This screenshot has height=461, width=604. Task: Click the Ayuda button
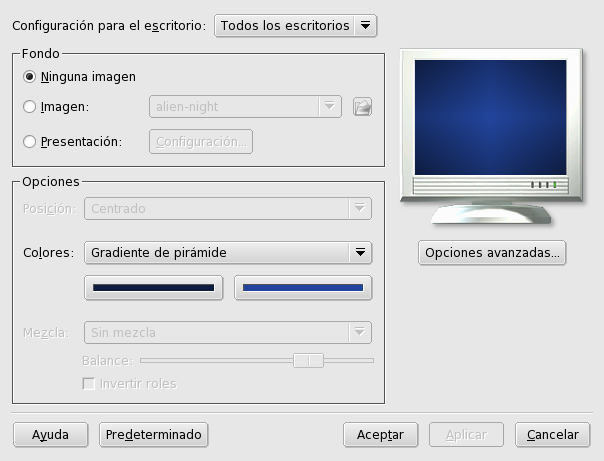pyautogui.click(x=50, y=435)
